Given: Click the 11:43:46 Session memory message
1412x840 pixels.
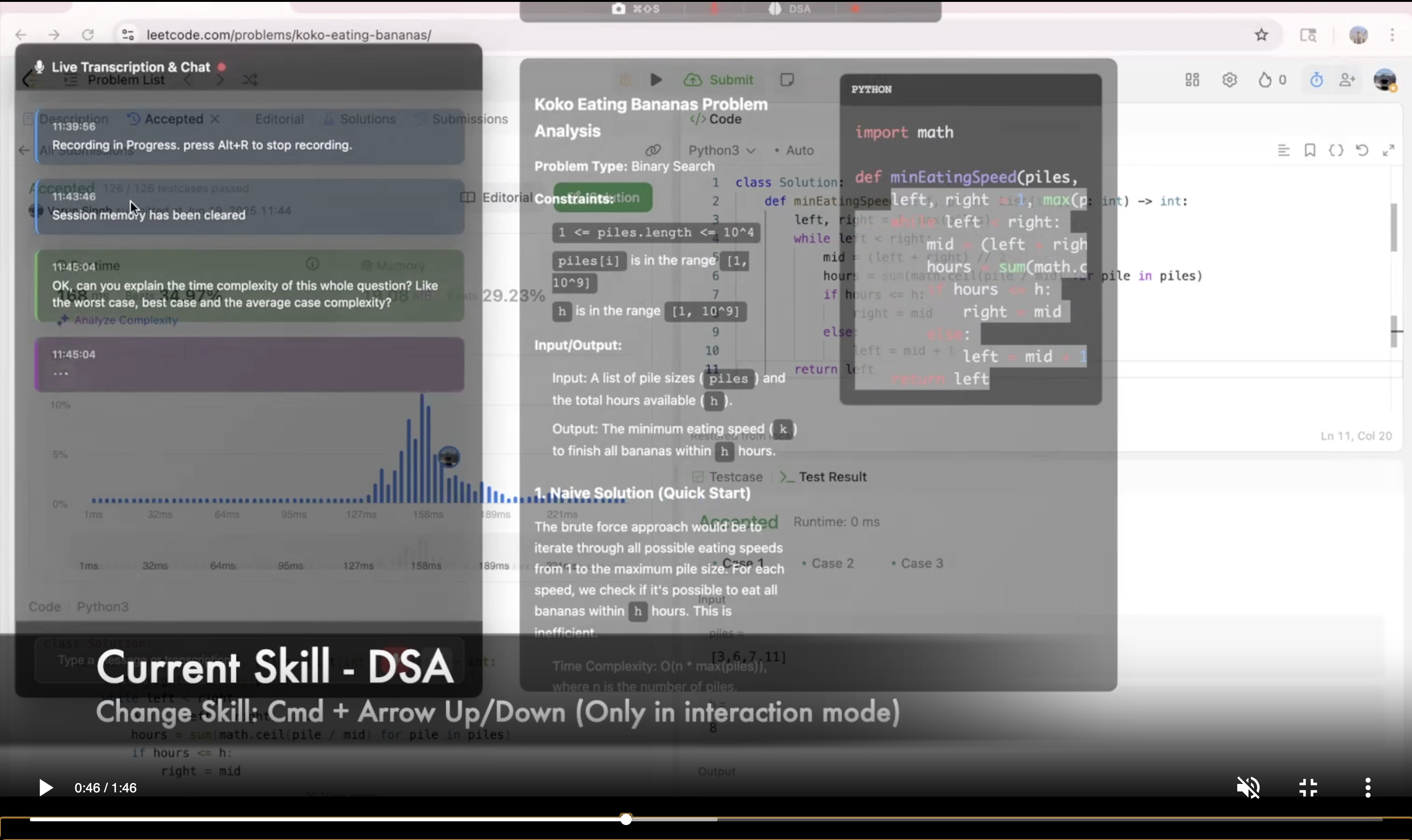Looking at the screenshot, I should click(x=250, y=206).
